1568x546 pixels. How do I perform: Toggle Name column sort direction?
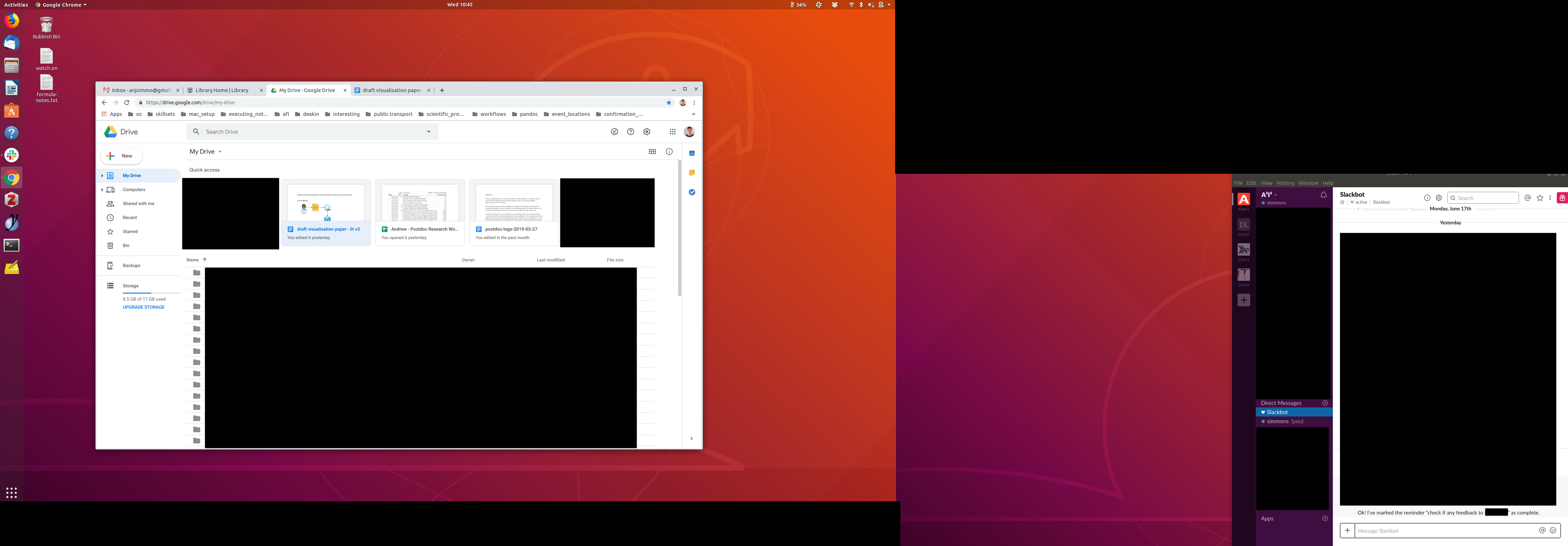(x=204, y=260)
